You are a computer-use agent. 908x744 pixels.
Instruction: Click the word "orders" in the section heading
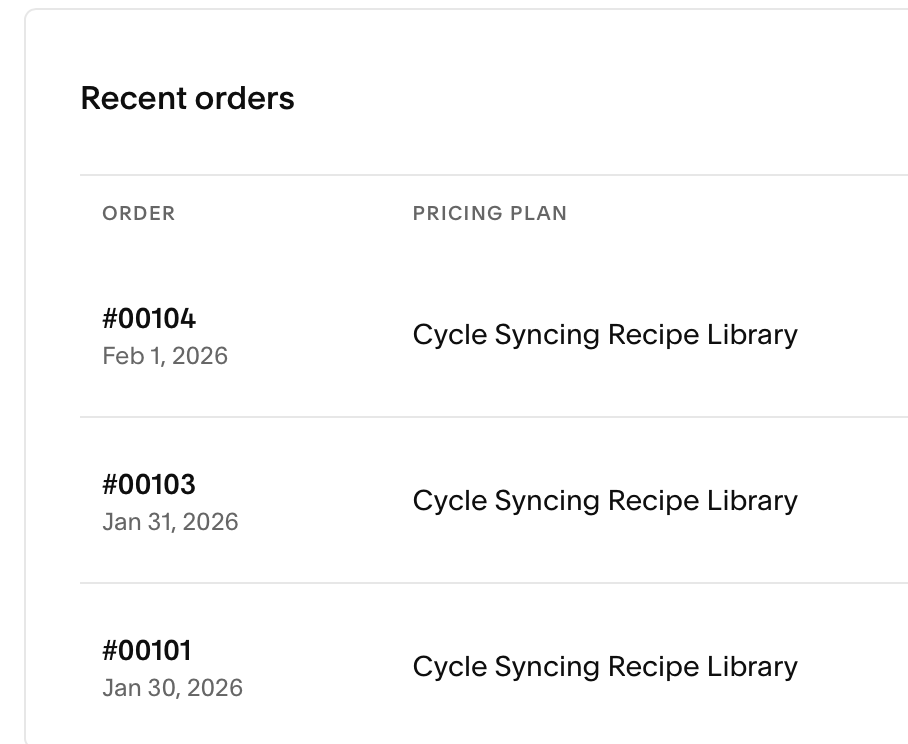tap(245, 98)
